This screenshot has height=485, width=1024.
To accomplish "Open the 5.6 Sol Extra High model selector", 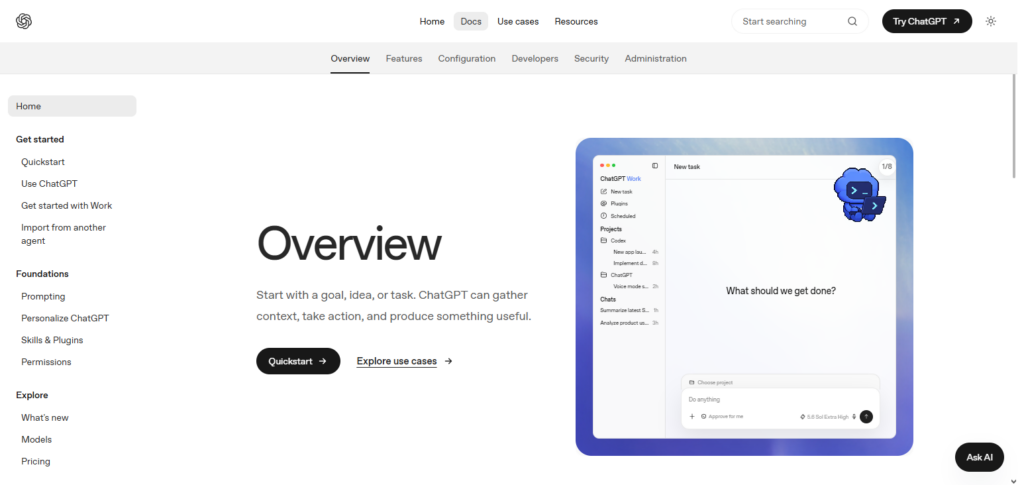I will (x=824, y=416).
